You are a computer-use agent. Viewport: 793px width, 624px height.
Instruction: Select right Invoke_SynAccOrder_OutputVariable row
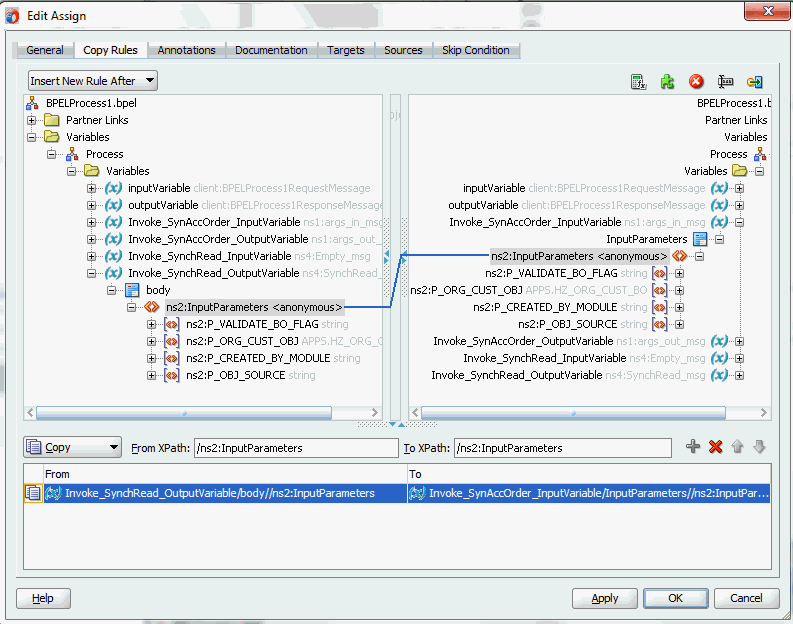point(569,341)
